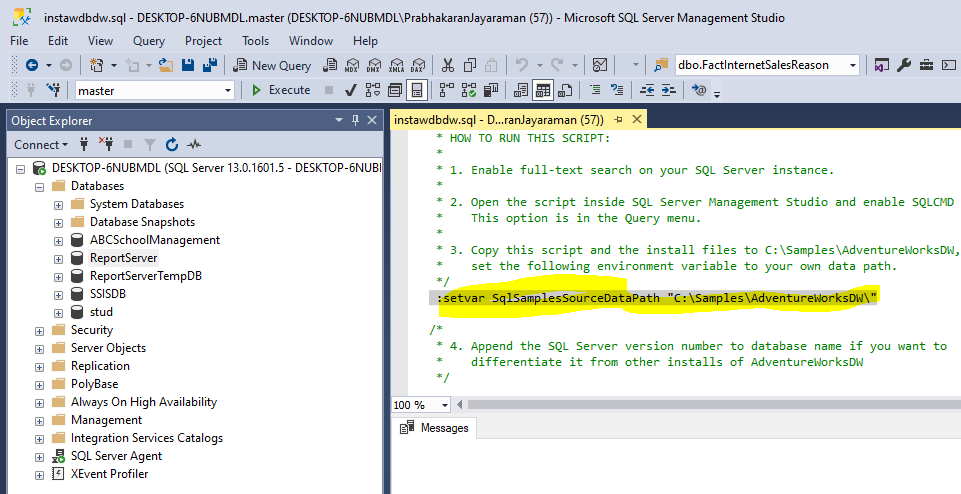
Task: Select the XEvent Profiler node
Action: point(109,474)
